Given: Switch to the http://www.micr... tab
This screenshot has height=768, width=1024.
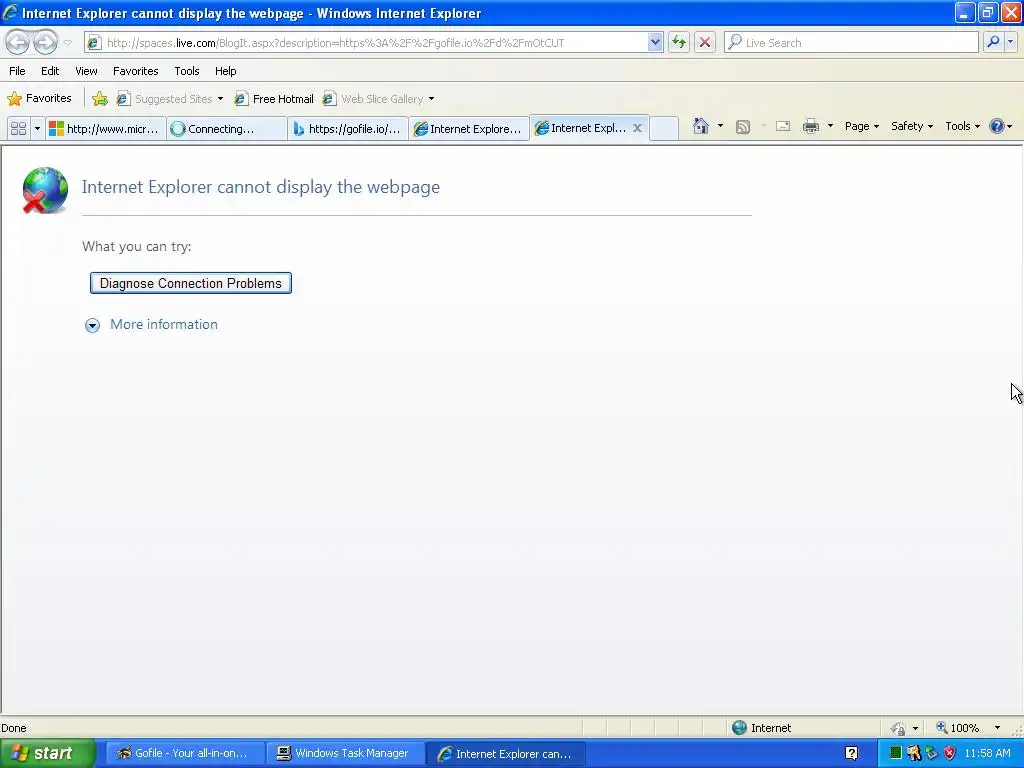Looking at the screenshot, I should click(105, 129).
